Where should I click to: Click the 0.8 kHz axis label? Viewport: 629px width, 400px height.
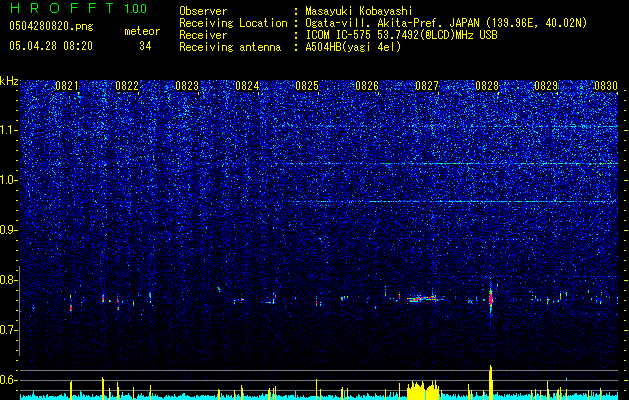click(9, 280)
